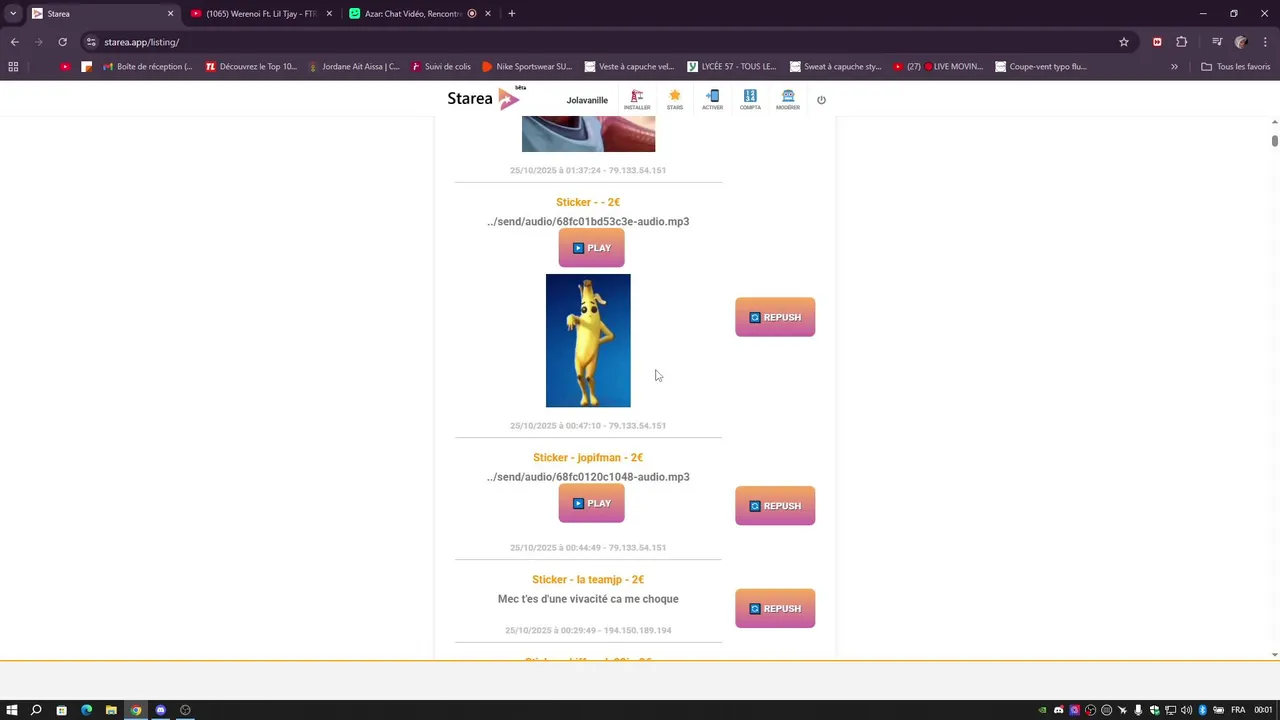This screenshot has height=720, width=1280.
Task: Click the 68fc0120c1048-audio.mp3 path text
Action: (x=588, y=477)
